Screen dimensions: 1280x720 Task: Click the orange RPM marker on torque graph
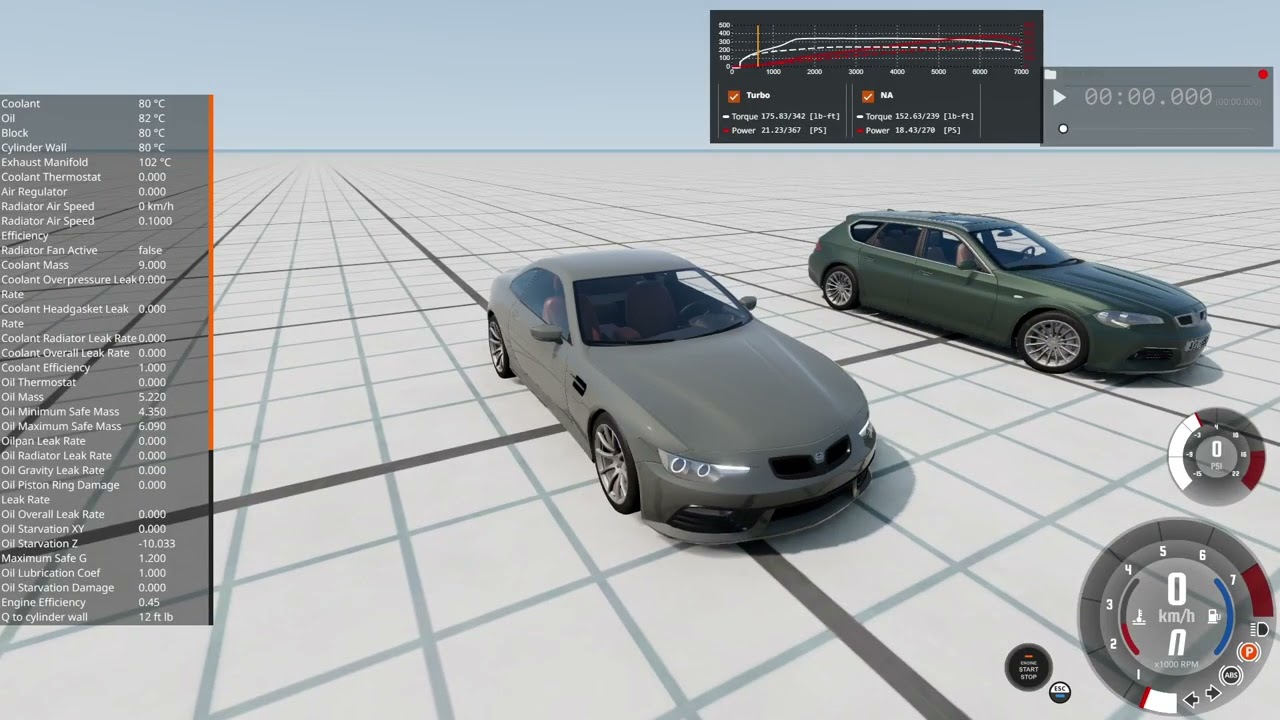758,47
